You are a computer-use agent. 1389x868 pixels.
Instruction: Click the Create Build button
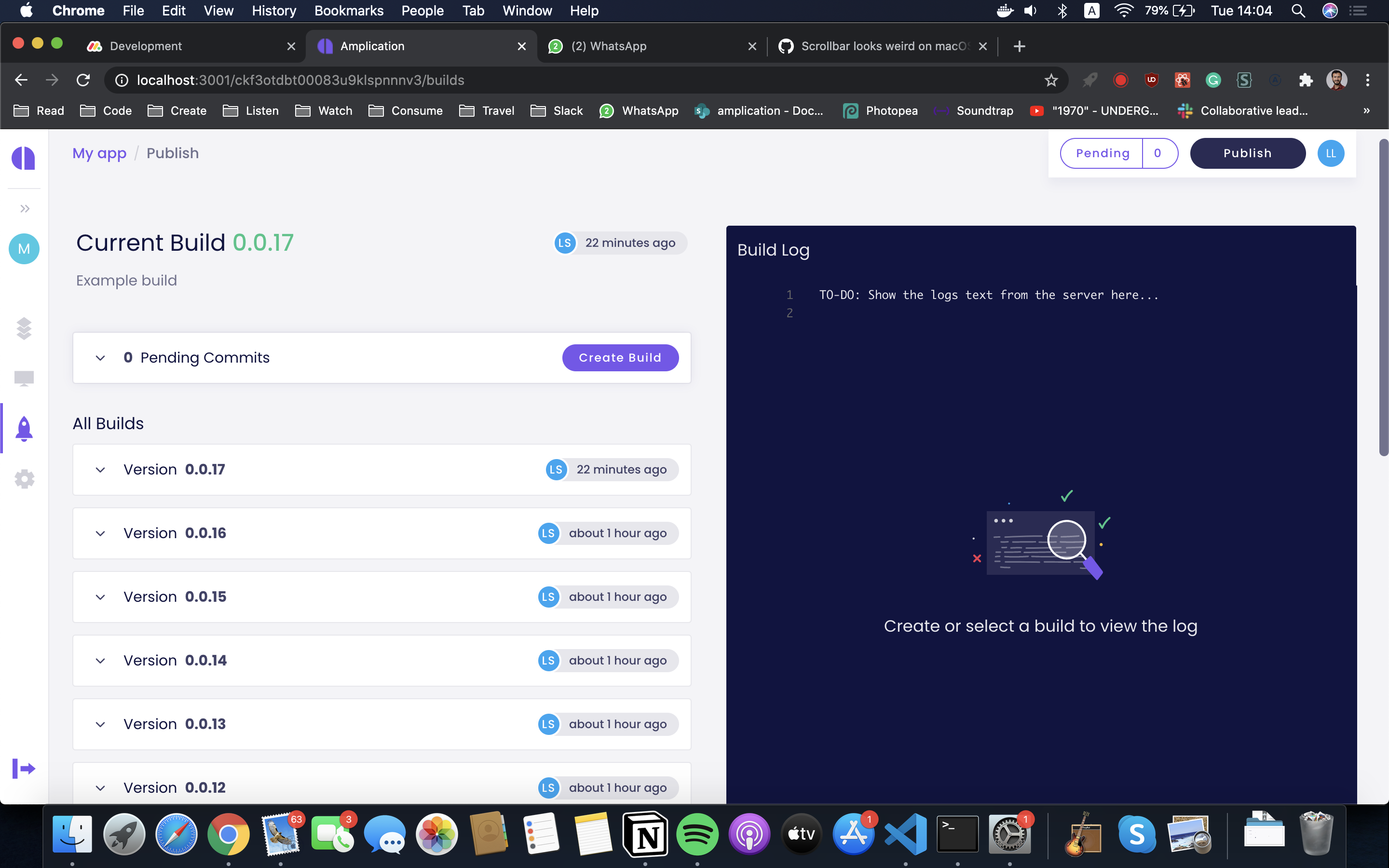(620, 358)
